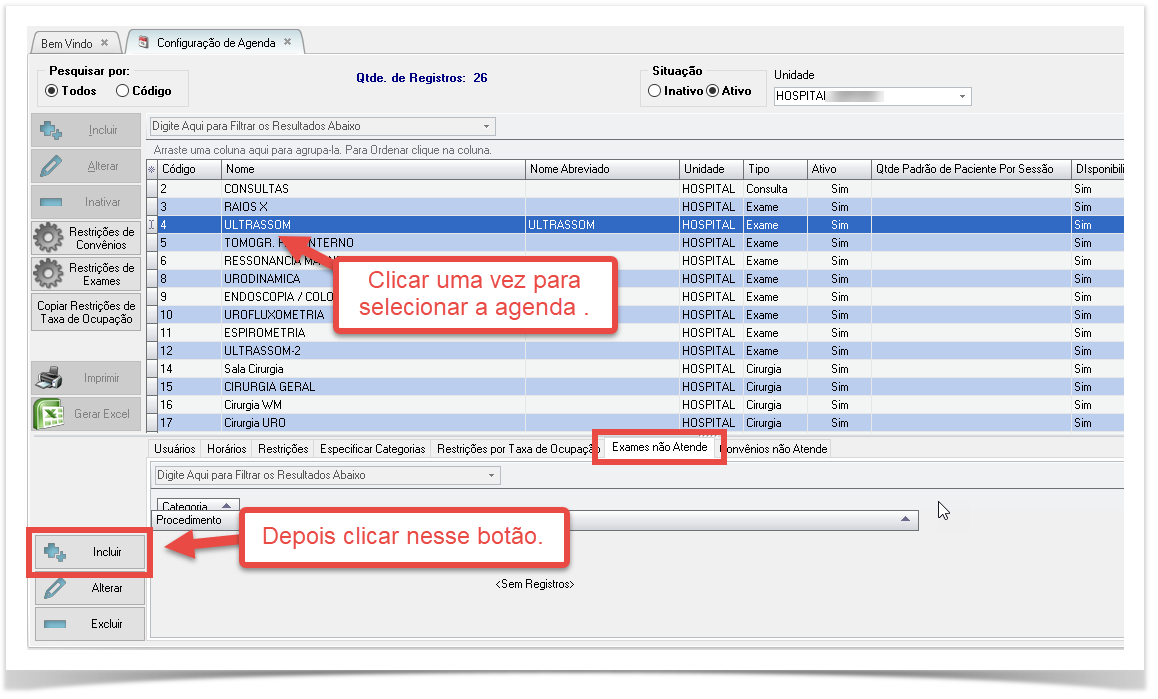Sort the grid by the Nome column header
This screenshot has width=1158, height=699.
(373, 169)
